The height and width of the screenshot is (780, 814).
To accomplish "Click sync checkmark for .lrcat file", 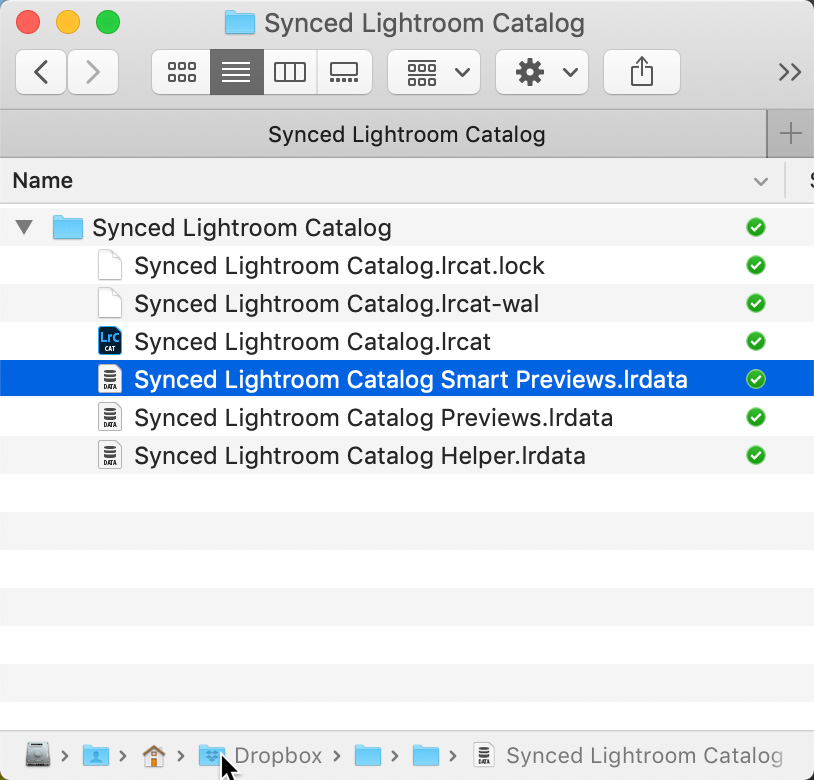I will click(756, 341).
